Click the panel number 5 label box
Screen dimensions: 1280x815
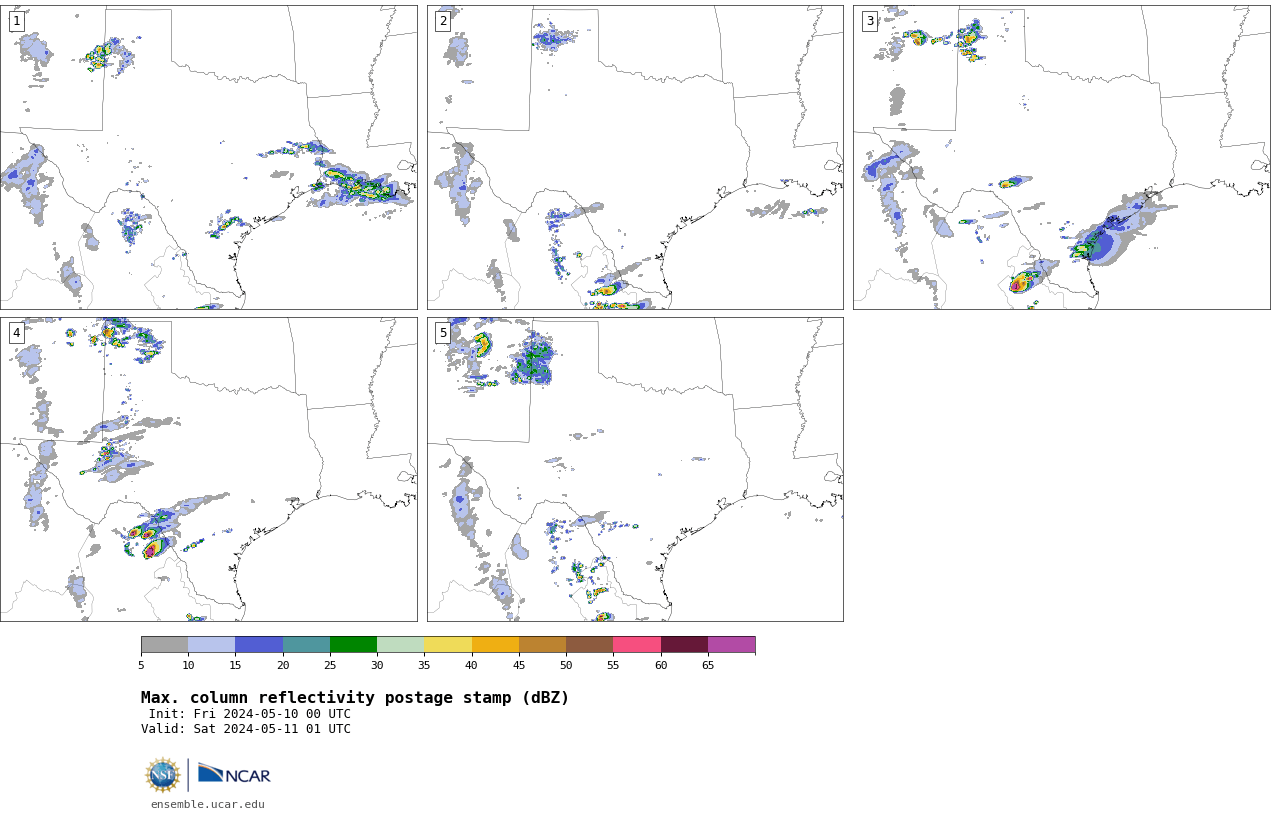(443, 333)
